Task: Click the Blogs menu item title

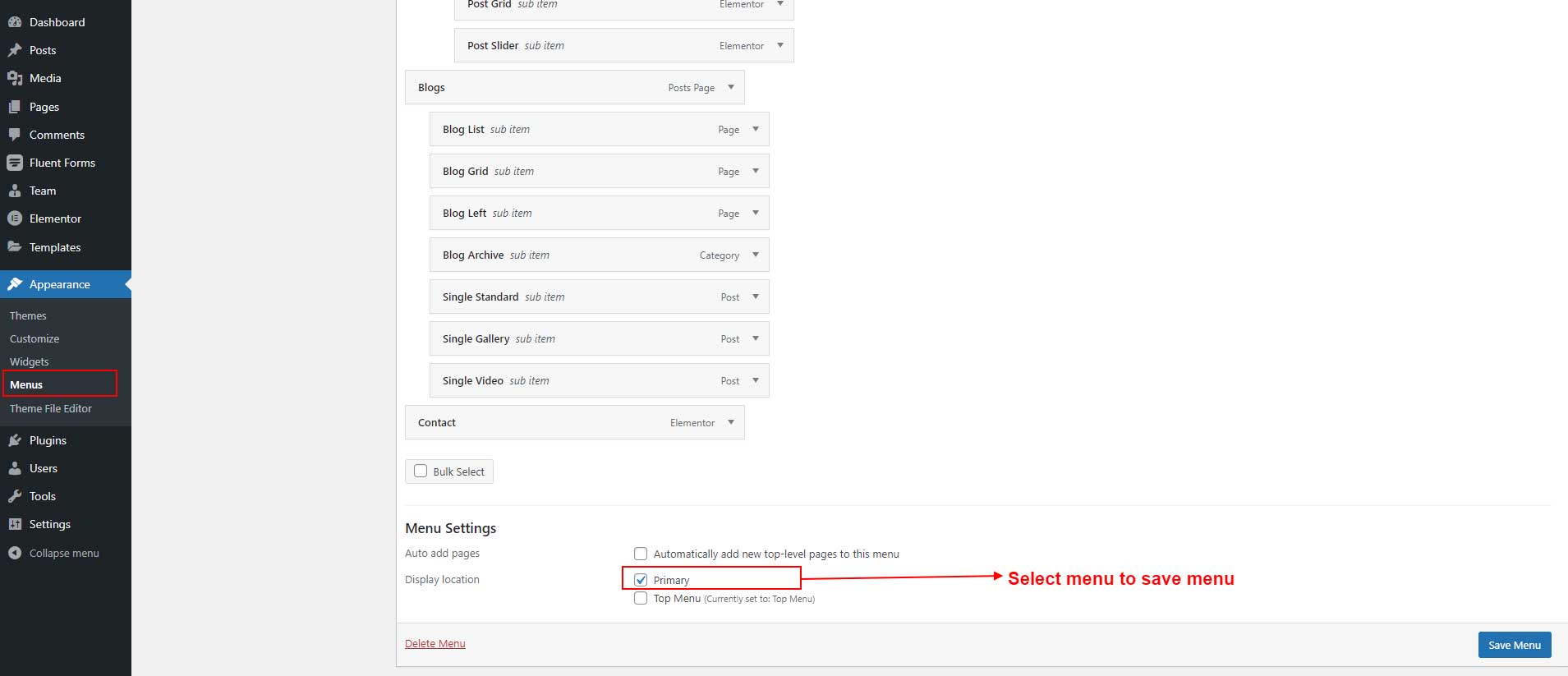Action: (431, 87)
